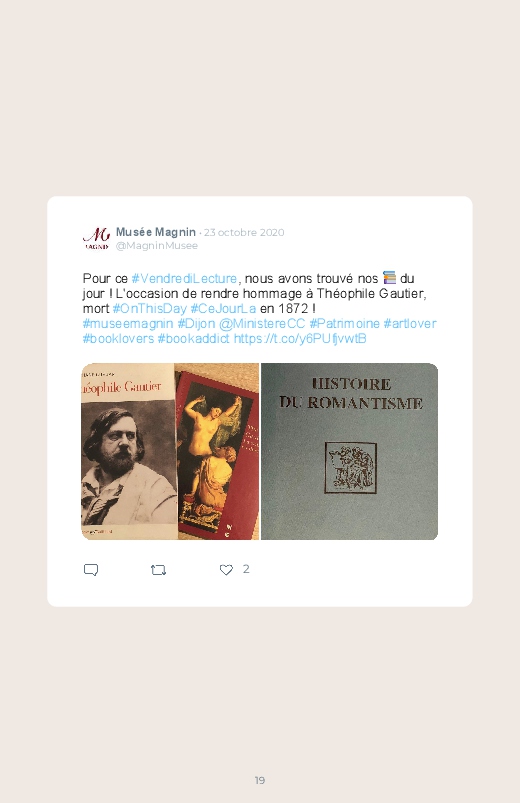This screenshot has height=803, width=520.
Task: Open the #Patrimoine hashtag
Action: click(x=344, y=324)
